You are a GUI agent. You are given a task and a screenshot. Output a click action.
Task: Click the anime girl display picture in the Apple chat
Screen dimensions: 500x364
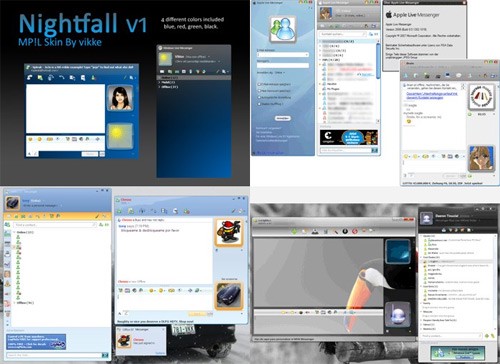pyautogui.click(x=481, y=159)
